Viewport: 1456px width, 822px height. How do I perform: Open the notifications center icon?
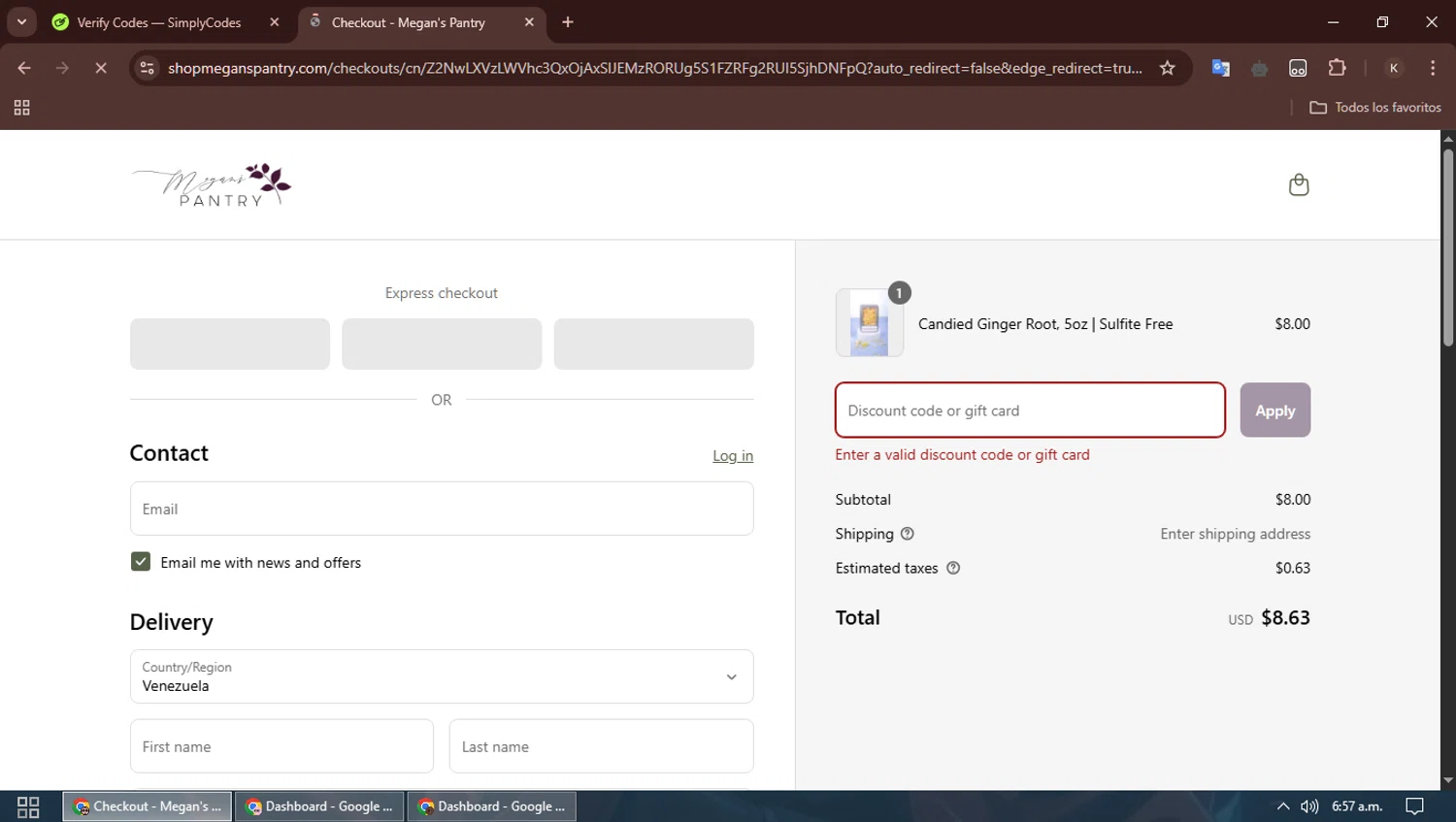[1415, 806]
